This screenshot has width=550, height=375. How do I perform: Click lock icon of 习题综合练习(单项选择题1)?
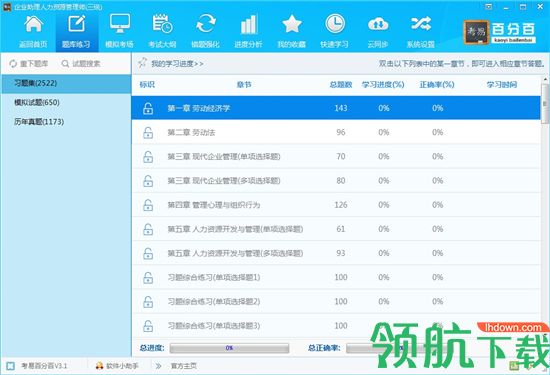pyautogui.click(x=148, y=277)
